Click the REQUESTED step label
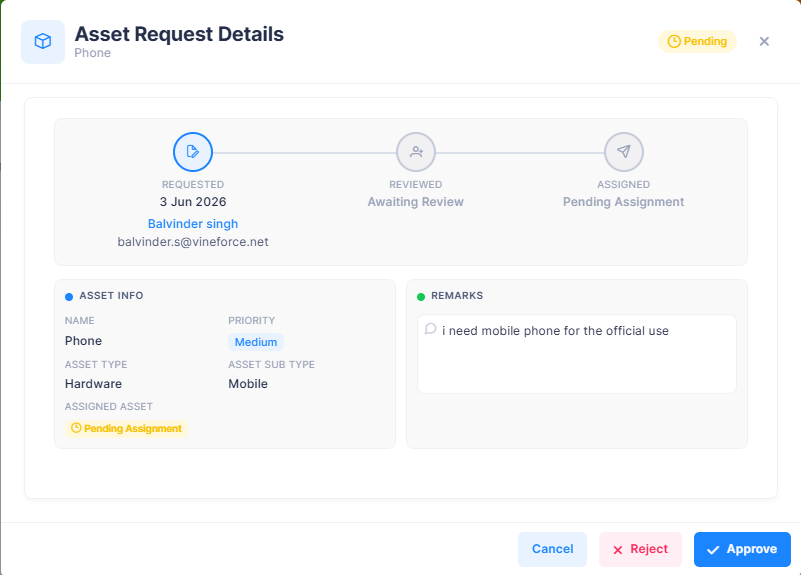The width and height of the screenshot is (801, 575). point(193,184)
